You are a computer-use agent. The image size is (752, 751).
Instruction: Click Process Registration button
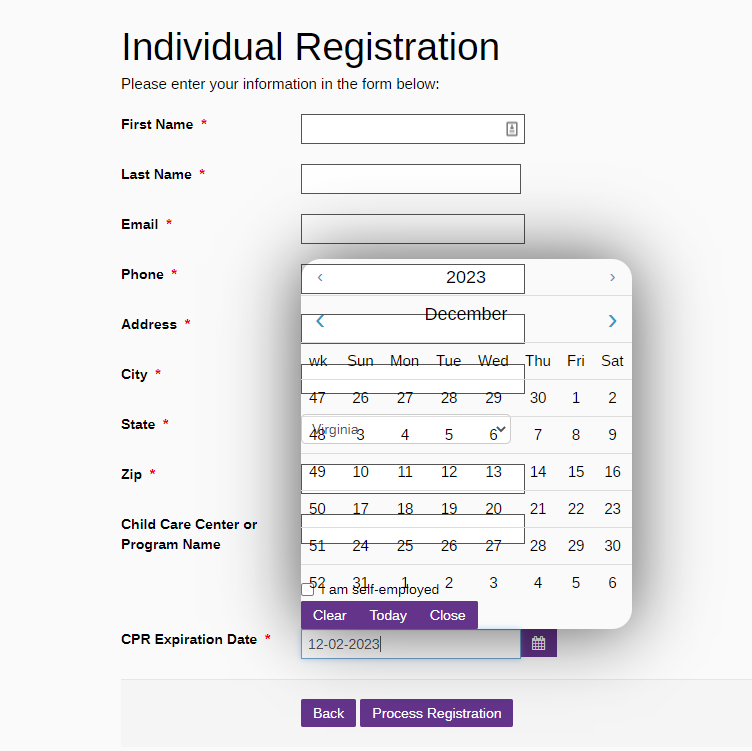pos(436,713)
